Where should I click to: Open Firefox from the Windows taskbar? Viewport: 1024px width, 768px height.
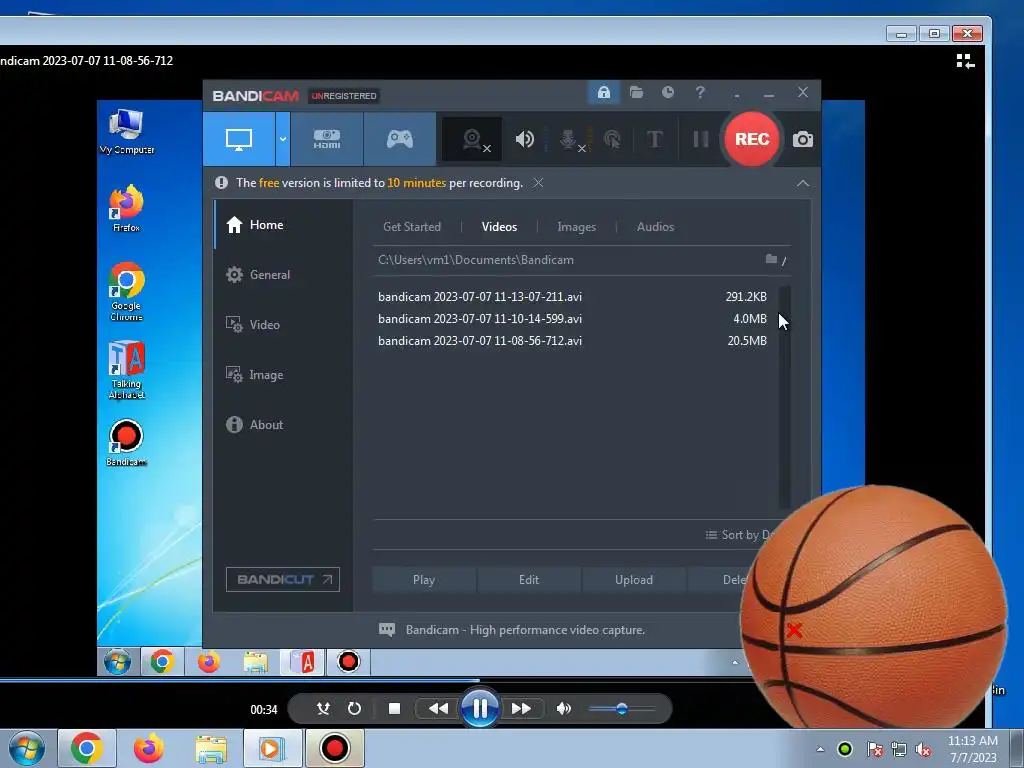click(x=149, y=748)
